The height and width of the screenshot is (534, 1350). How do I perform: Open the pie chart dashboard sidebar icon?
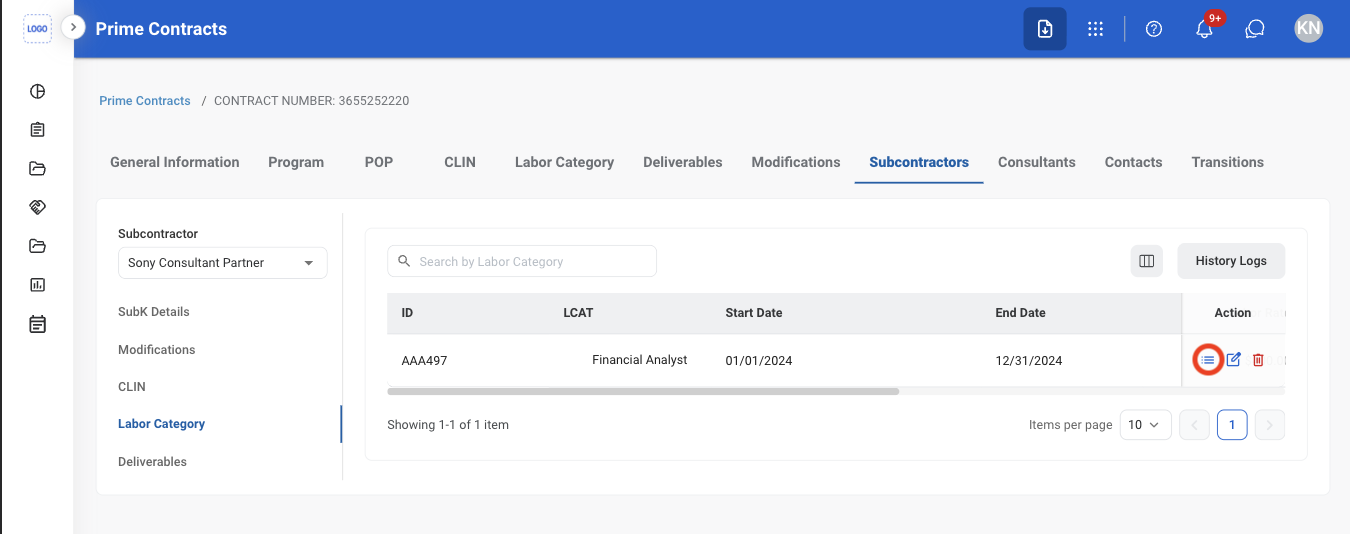pos(38,92)
